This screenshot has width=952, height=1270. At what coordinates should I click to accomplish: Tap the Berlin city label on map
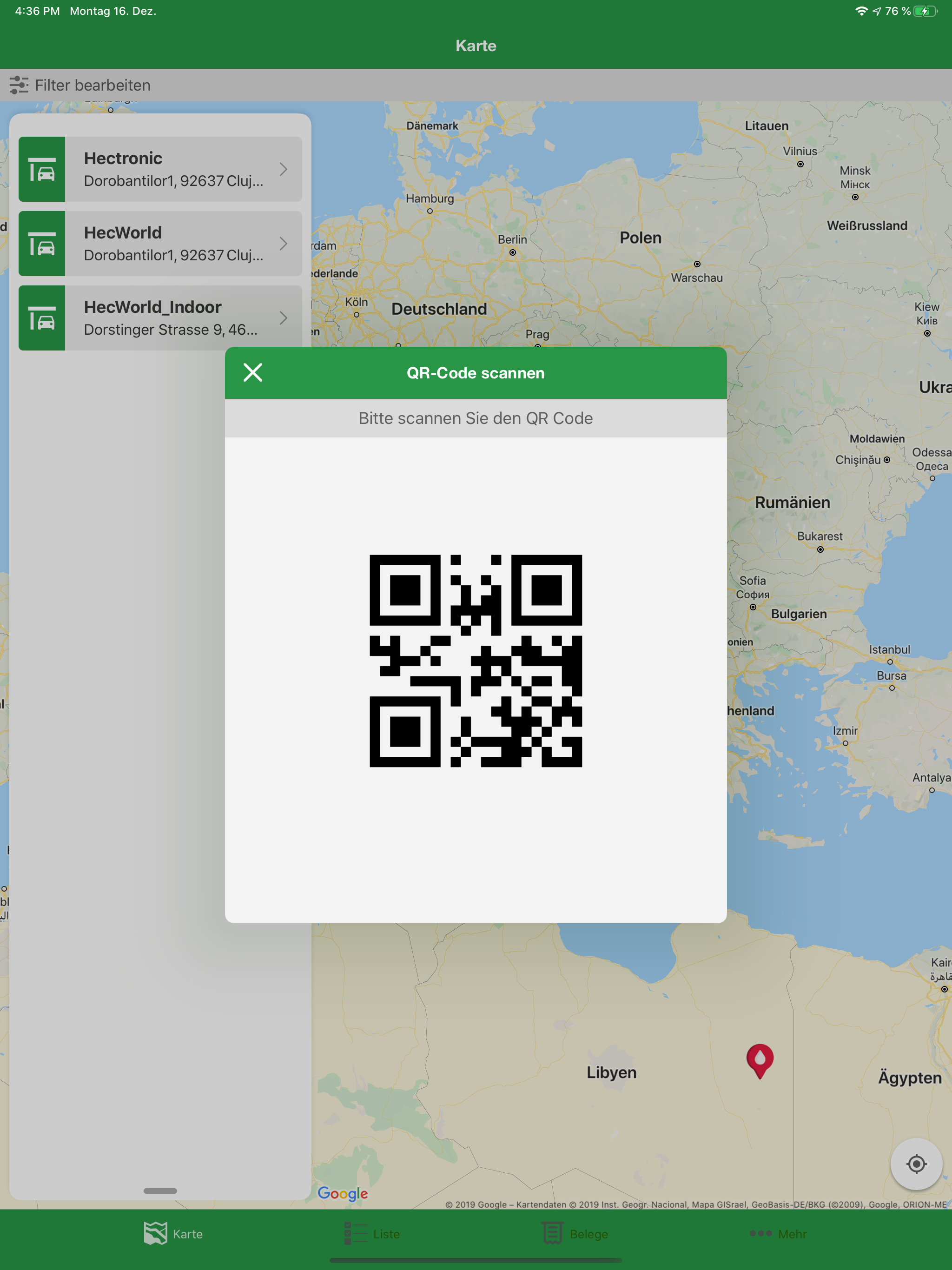(512, 239)
